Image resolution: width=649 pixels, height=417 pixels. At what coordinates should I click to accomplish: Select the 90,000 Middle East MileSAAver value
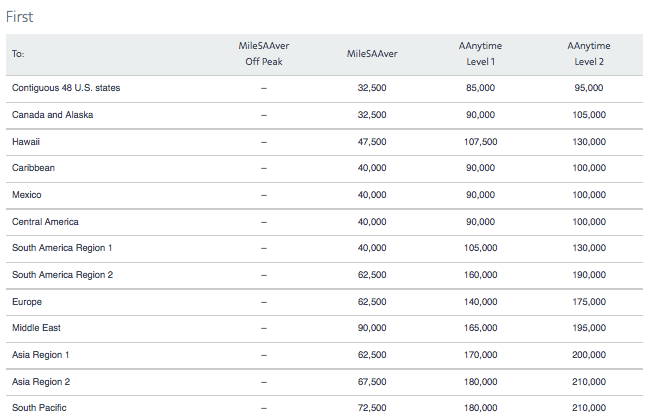[372, 328]
